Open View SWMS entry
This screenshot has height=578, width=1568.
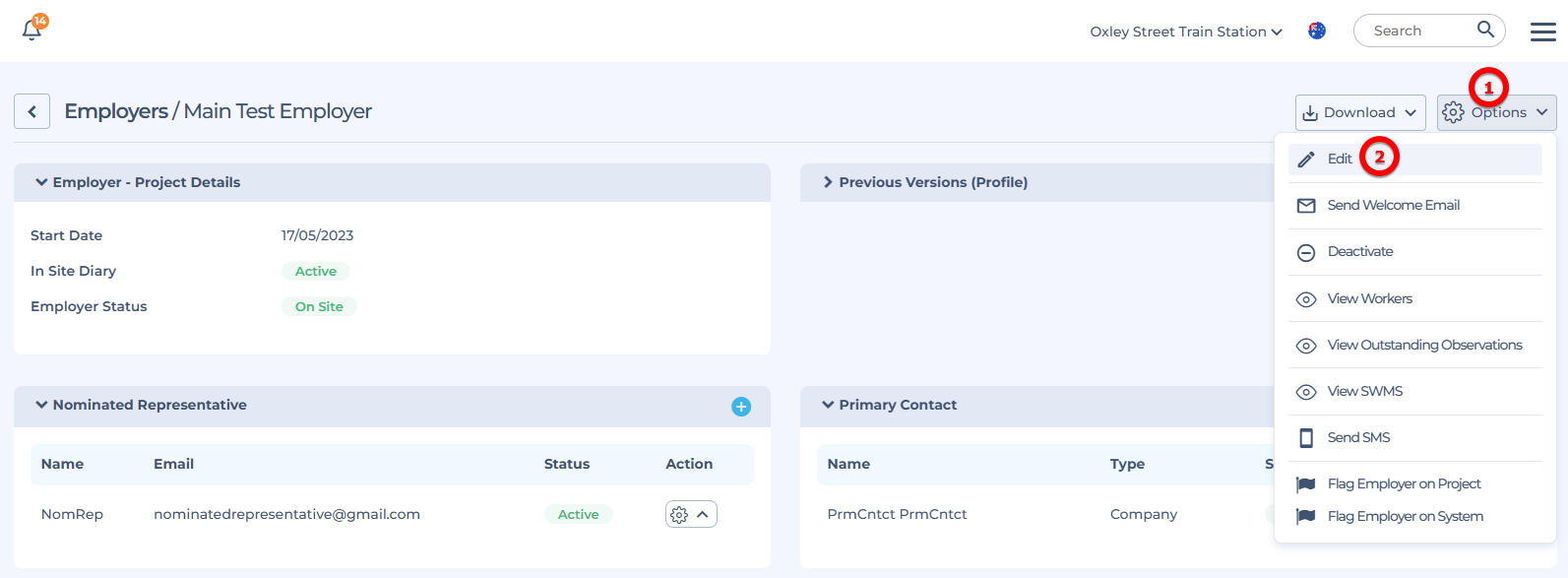click(x=1364, y=391)
